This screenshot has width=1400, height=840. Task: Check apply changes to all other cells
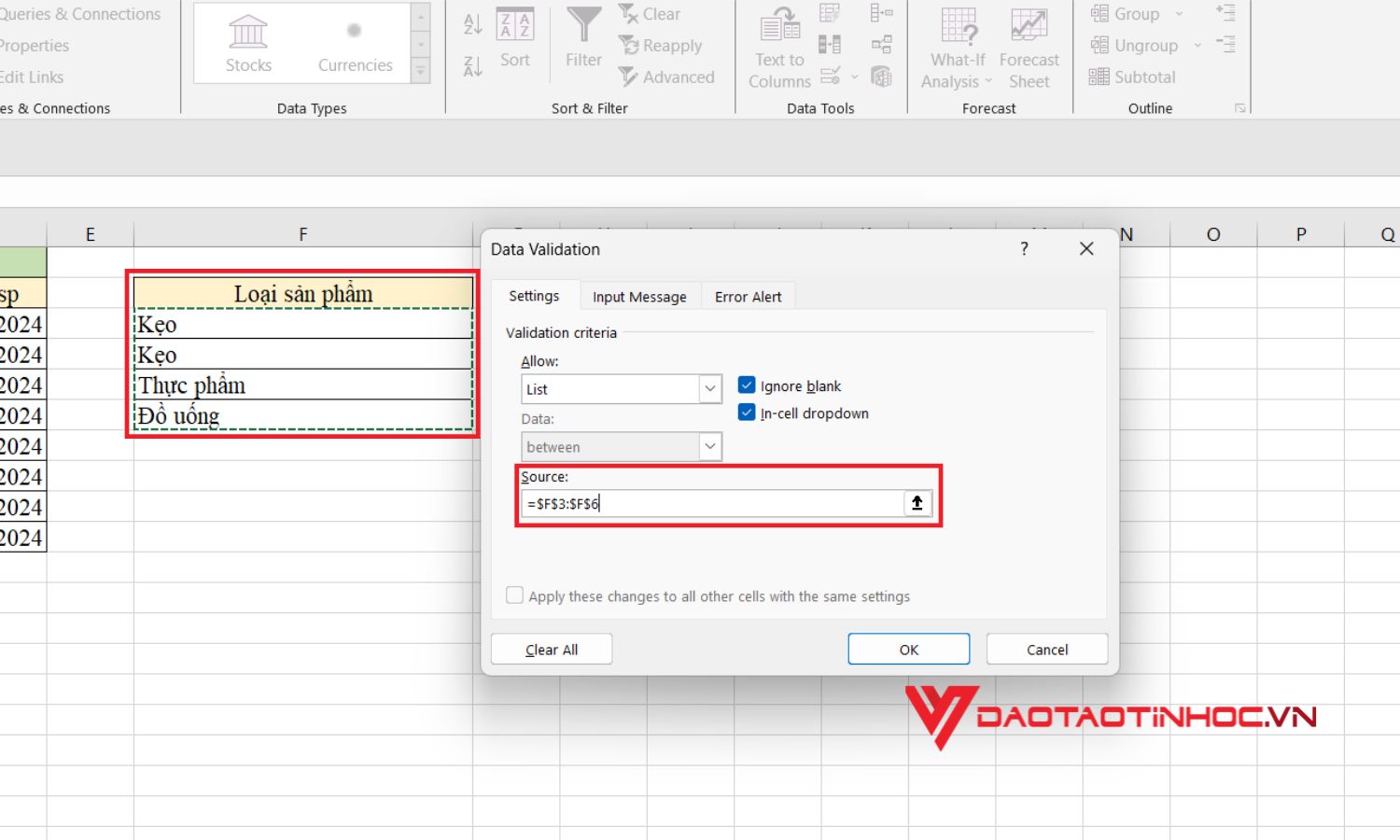click(x=514, y=595)
